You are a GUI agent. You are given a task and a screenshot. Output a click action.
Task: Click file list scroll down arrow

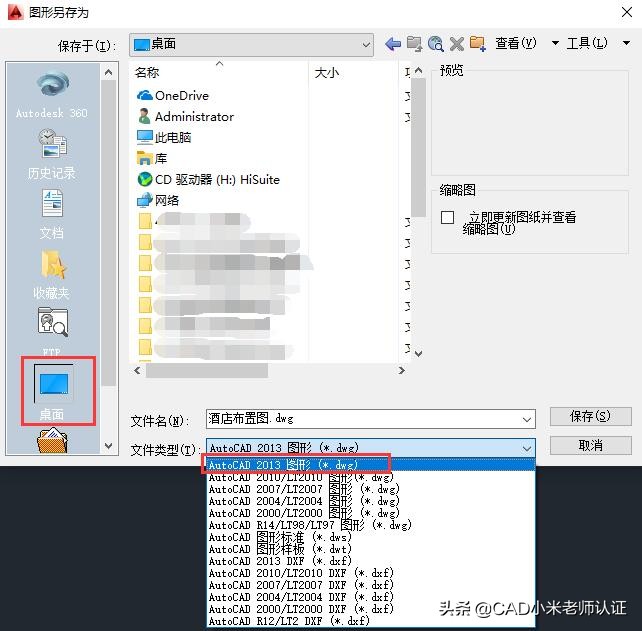(x=418, y=353)
